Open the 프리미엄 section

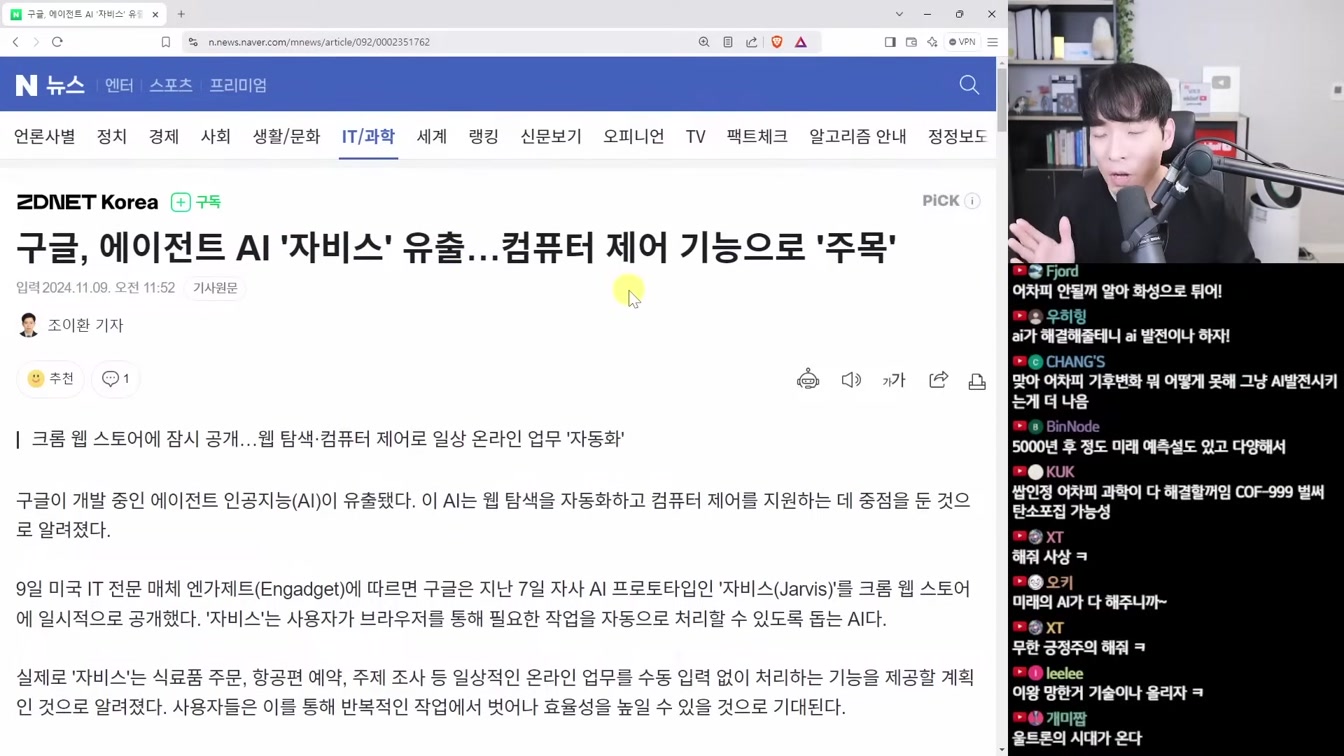(x=238, y=85)
